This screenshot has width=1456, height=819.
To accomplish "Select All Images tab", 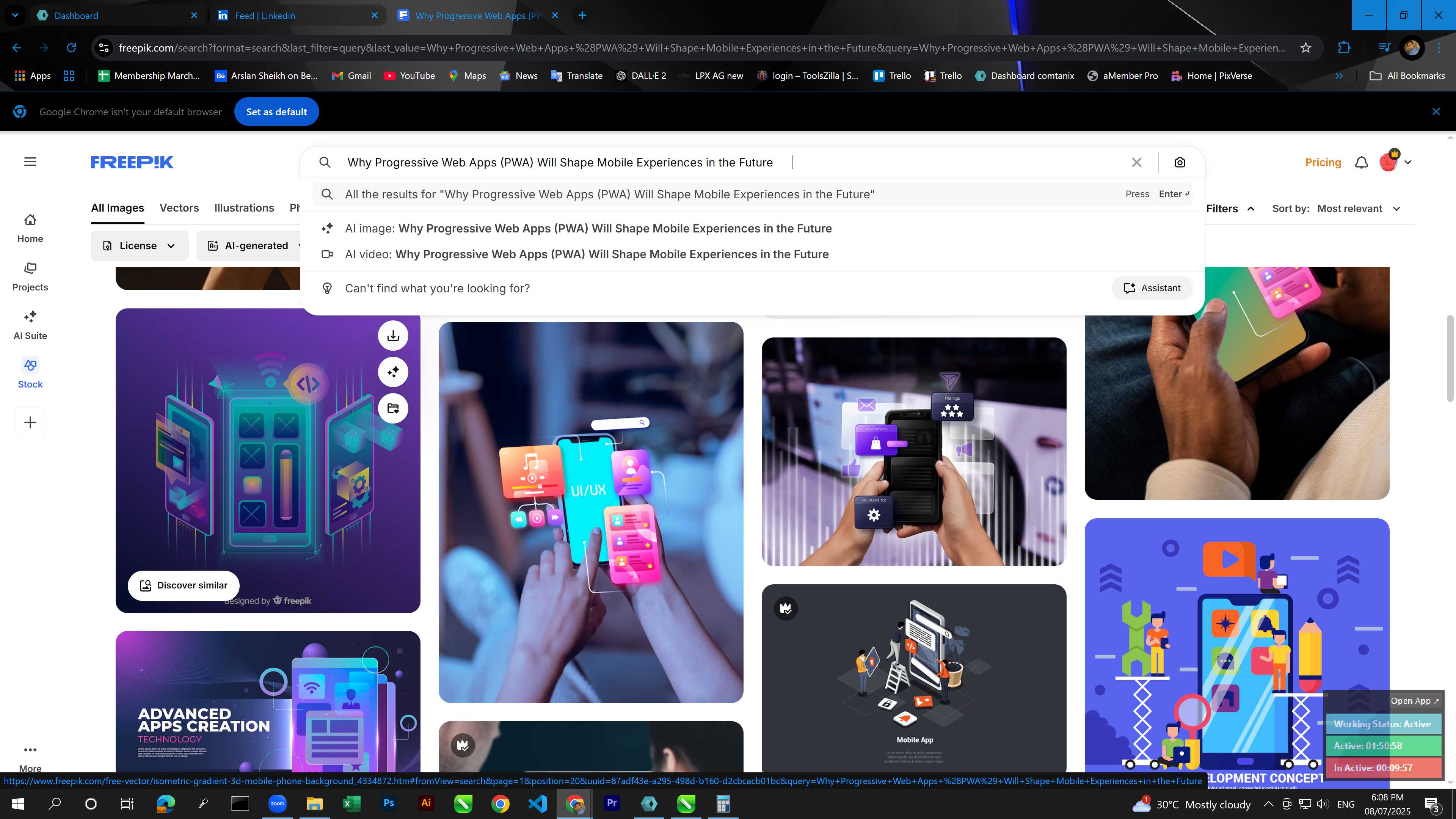I will point(118,208).
